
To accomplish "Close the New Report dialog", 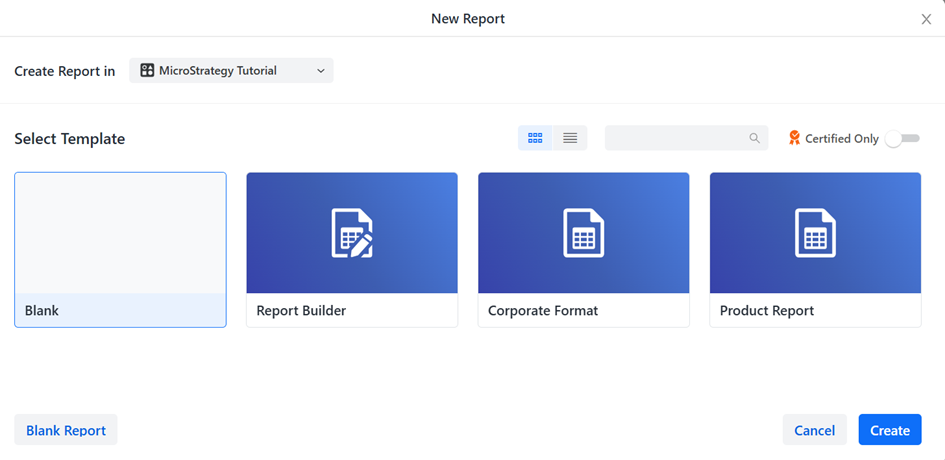I will 926,19.
